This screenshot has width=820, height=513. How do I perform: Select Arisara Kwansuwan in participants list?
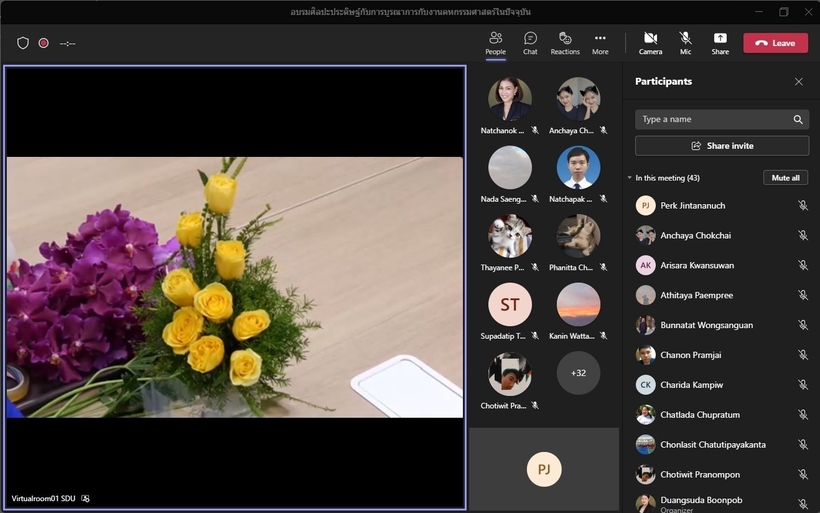point(722,265)
